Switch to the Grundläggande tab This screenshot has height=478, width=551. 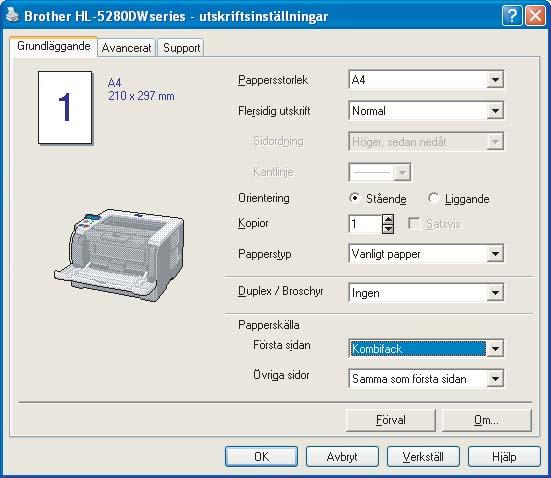(x=53, y=46)
